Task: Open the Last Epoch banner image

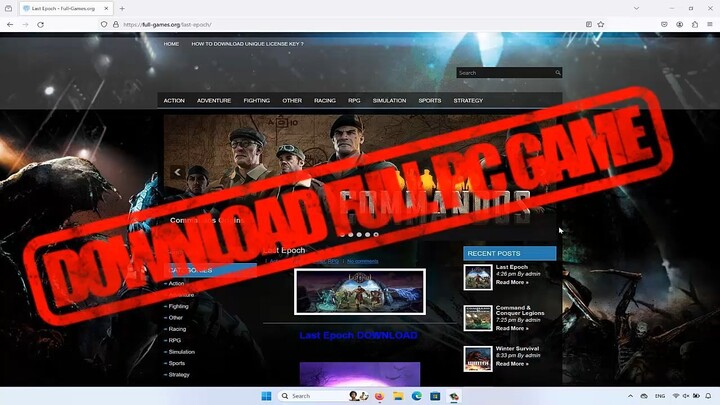Action: [360, 292]
